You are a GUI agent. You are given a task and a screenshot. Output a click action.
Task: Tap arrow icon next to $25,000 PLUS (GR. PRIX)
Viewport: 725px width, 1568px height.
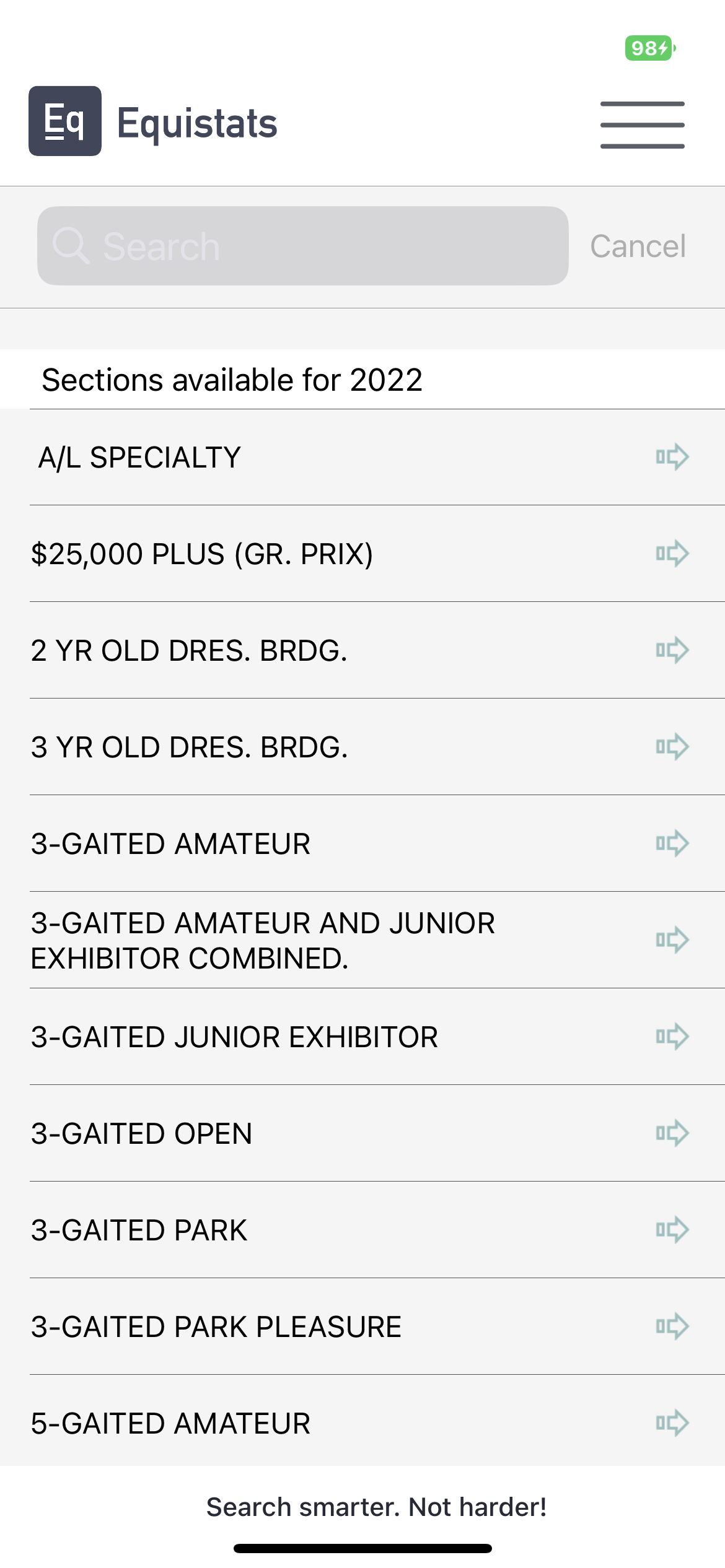point(672,554)
